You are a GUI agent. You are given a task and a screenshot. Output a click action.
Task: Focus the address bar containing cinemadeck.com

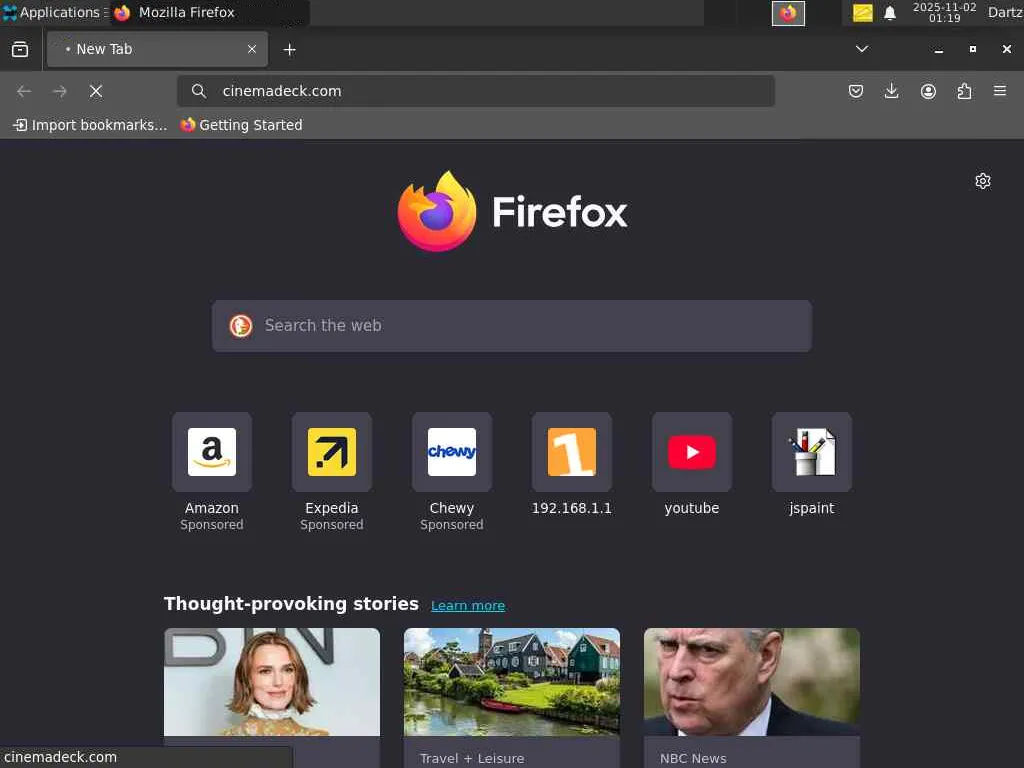[475, 91]
